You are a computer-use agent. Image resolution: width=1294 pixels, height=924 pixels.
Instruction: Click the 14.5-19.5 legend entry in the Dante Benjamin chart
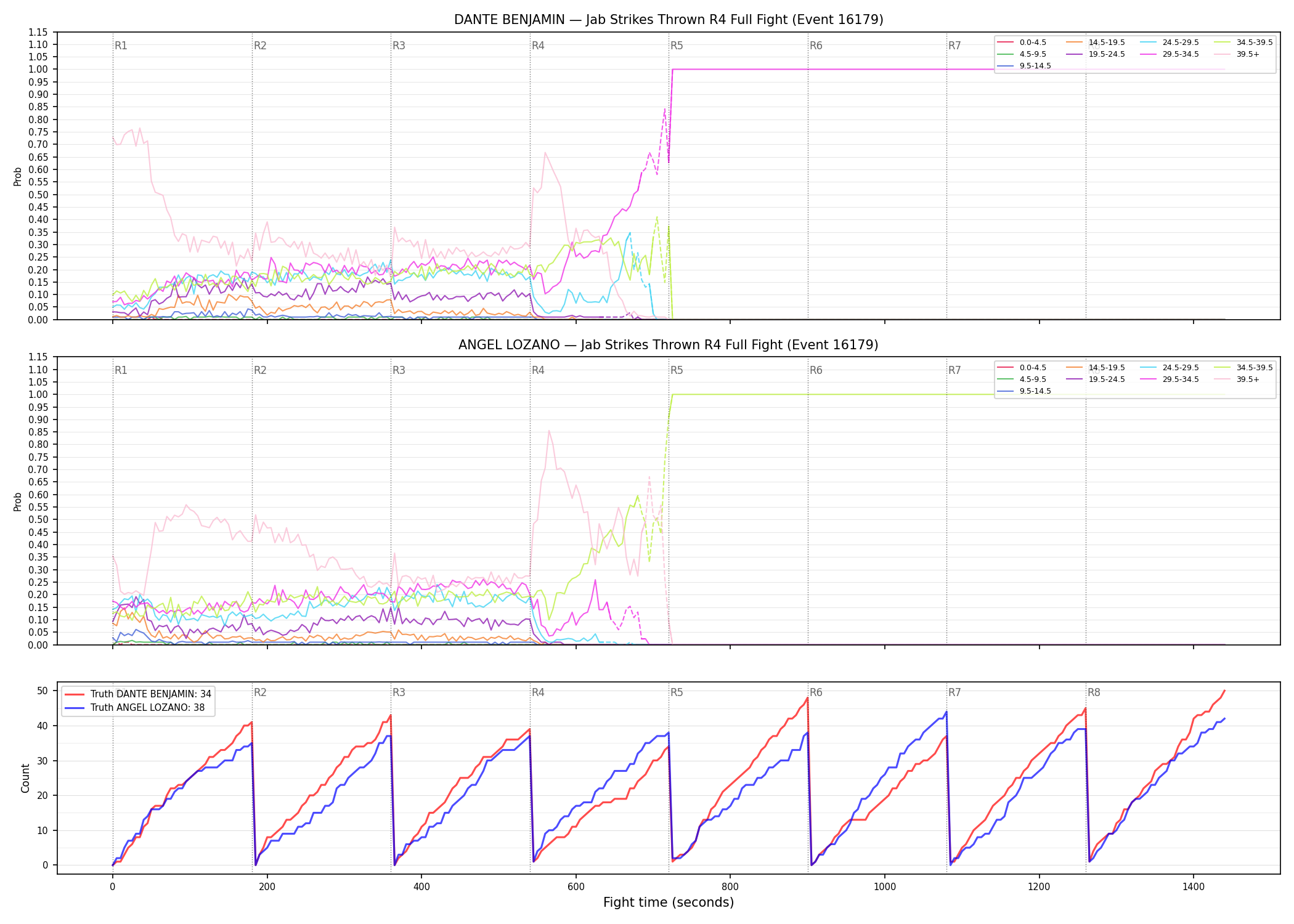(x=1096, y=43)
